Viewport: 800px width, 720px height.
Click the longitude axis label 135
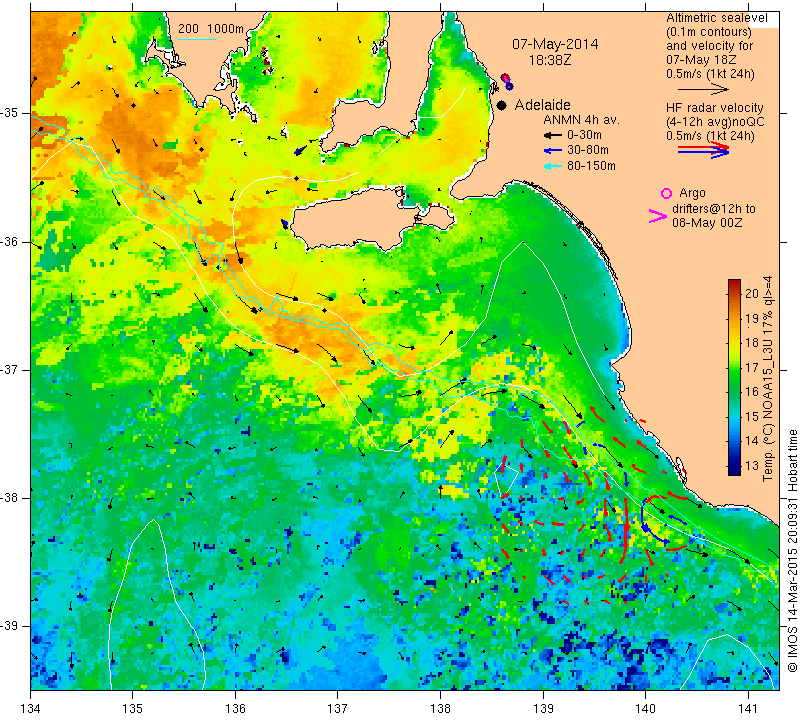[x=133, y=708]
